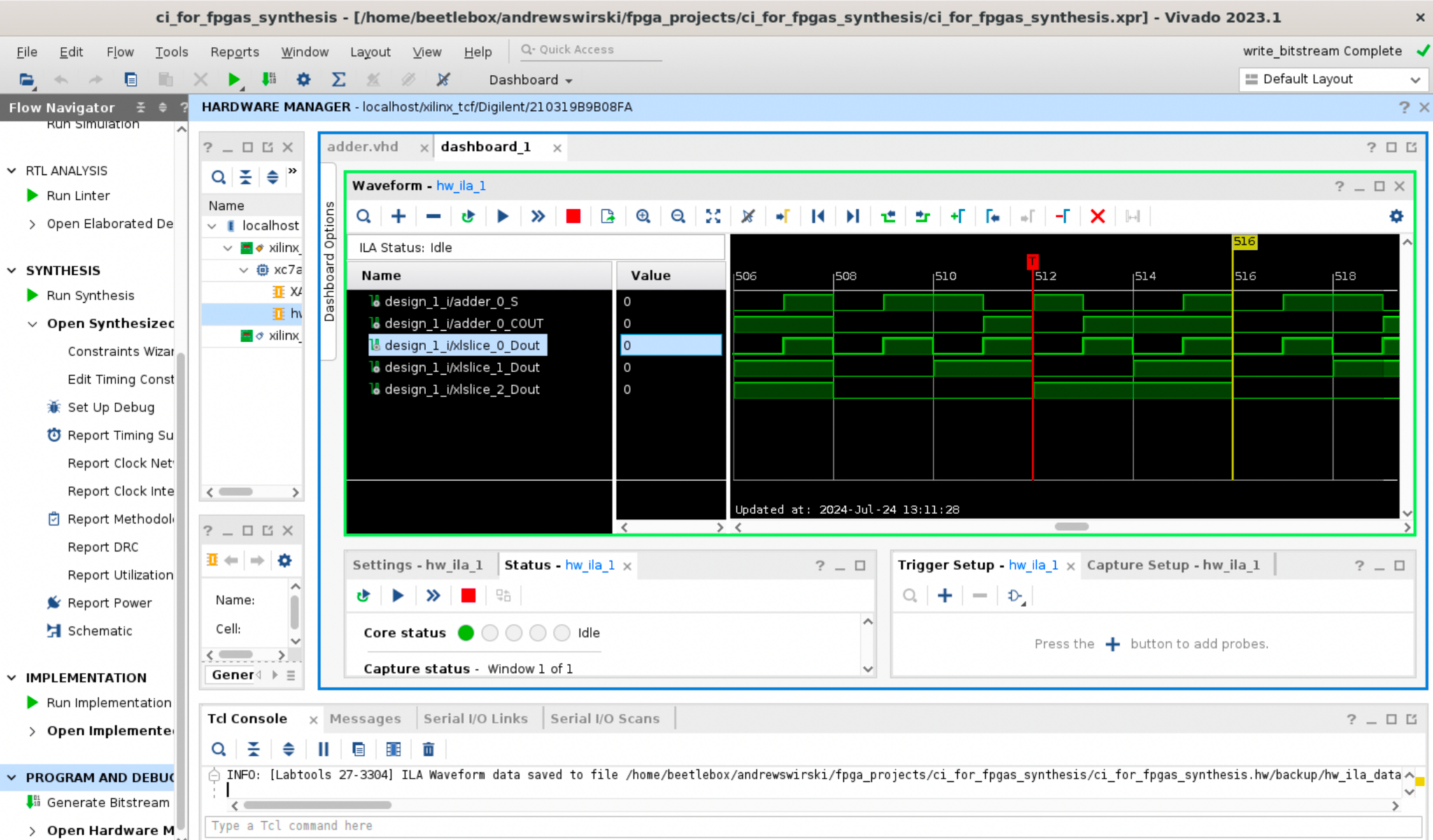Expand Open Implemented Design
This screenshot has height=840, width=1433.
(32, 731)
